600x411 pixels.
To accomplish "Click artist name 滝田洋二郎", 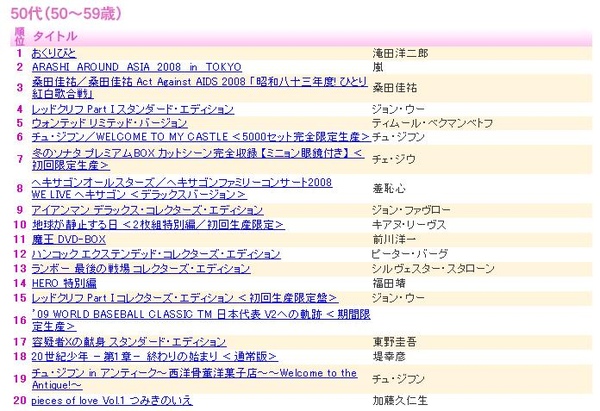I will pyautogui.click(x=400, y=53).
